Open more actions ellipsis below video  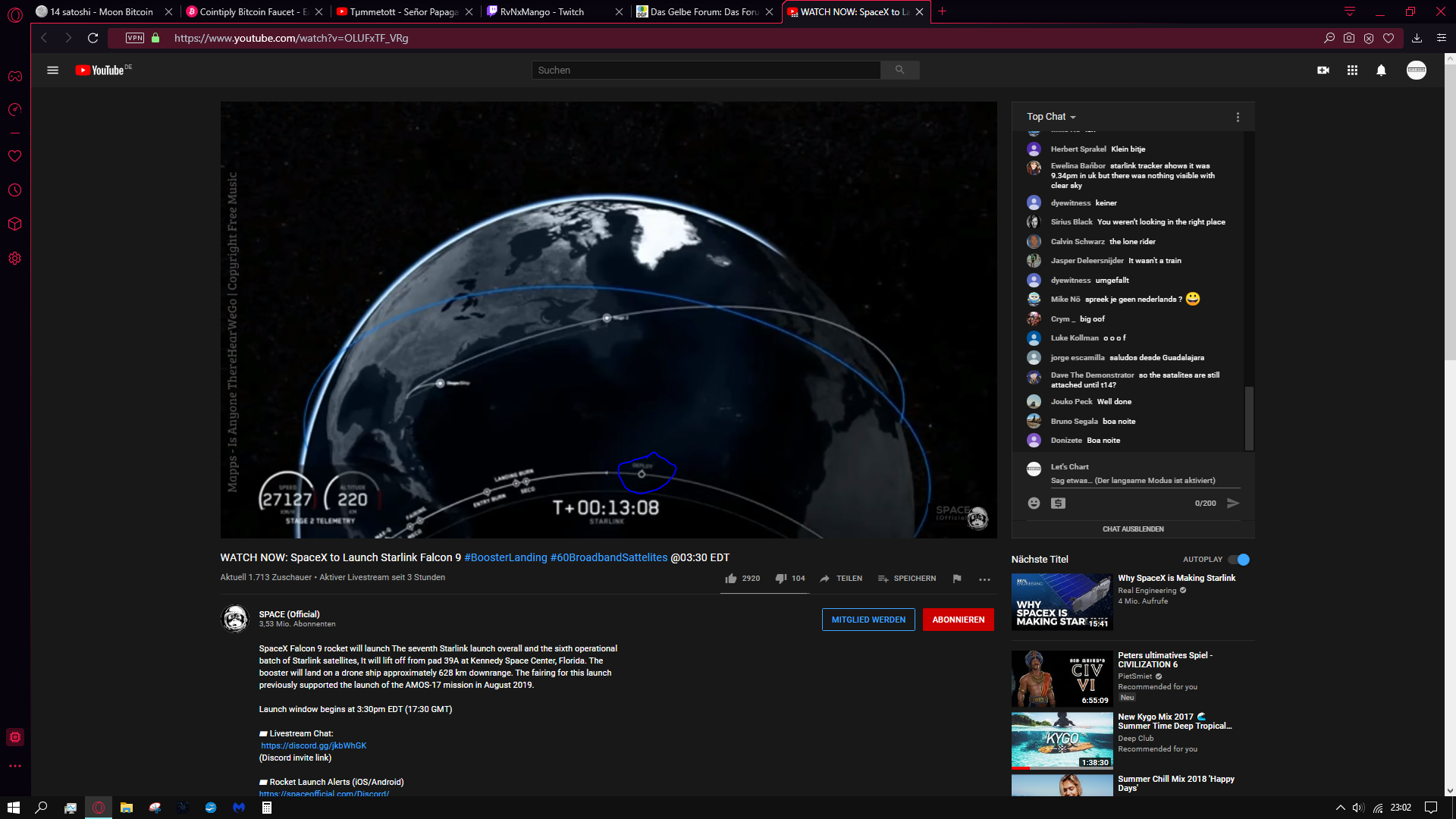tap(984, 579)
